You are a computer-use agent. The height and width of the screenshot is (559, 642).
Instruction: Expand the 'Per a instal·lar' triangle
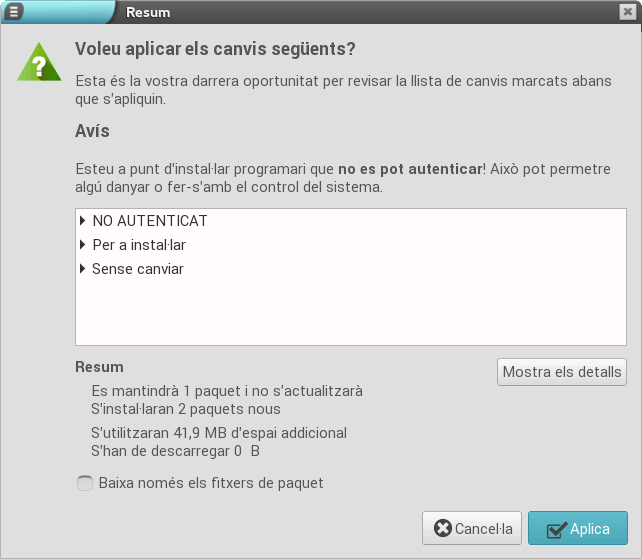click(x=83, y=245)
